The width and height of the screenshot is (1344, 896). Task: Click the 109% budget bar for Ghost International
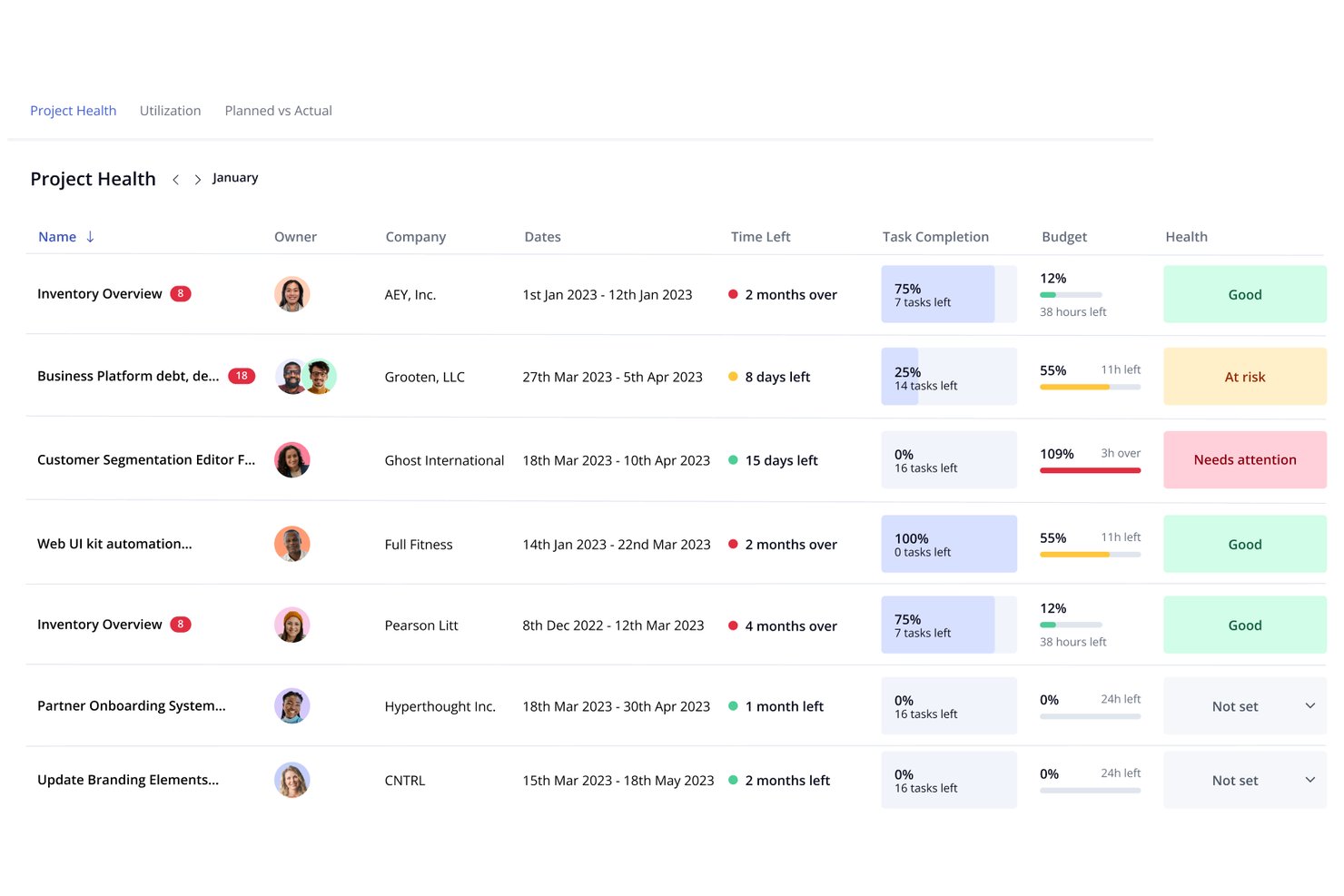pos(1091,470)
